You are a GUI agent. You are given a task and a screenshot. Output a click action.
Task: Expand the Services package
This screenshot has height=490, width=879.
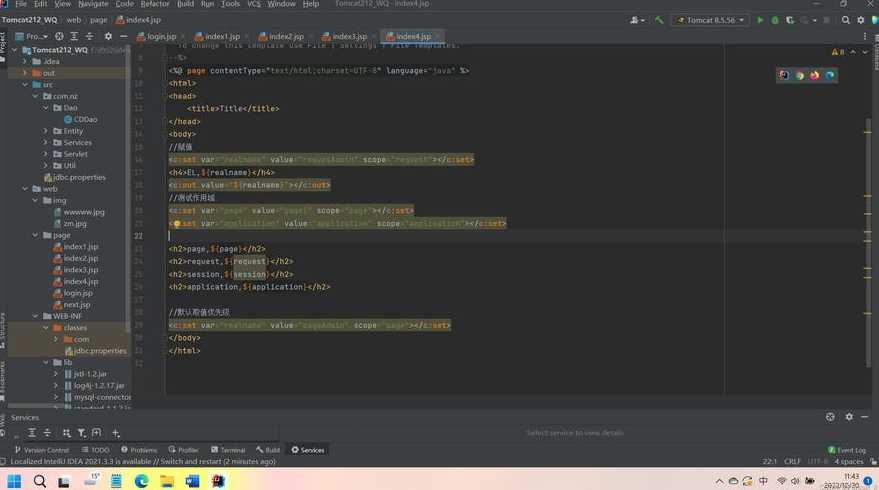click(46, 142)
